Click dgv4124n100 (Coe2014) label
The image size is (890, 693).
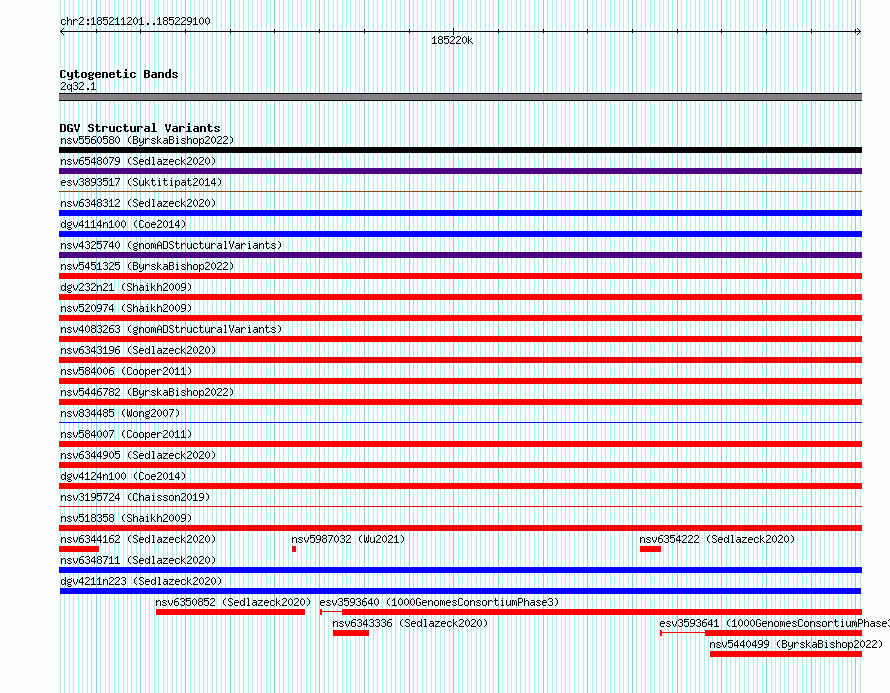point(123,476)
